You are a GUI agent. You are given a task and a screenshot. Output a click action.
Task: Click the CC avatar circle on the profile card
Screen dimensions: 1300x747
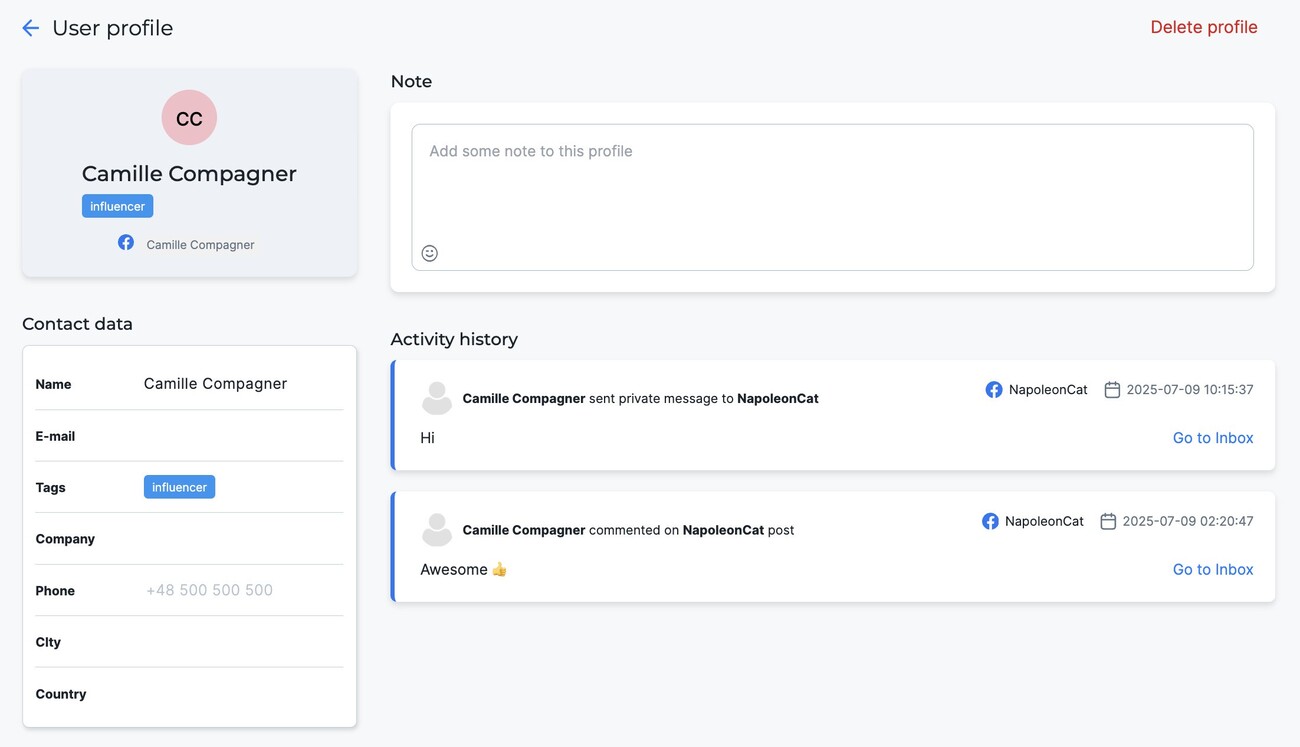(x=189, y=117)
